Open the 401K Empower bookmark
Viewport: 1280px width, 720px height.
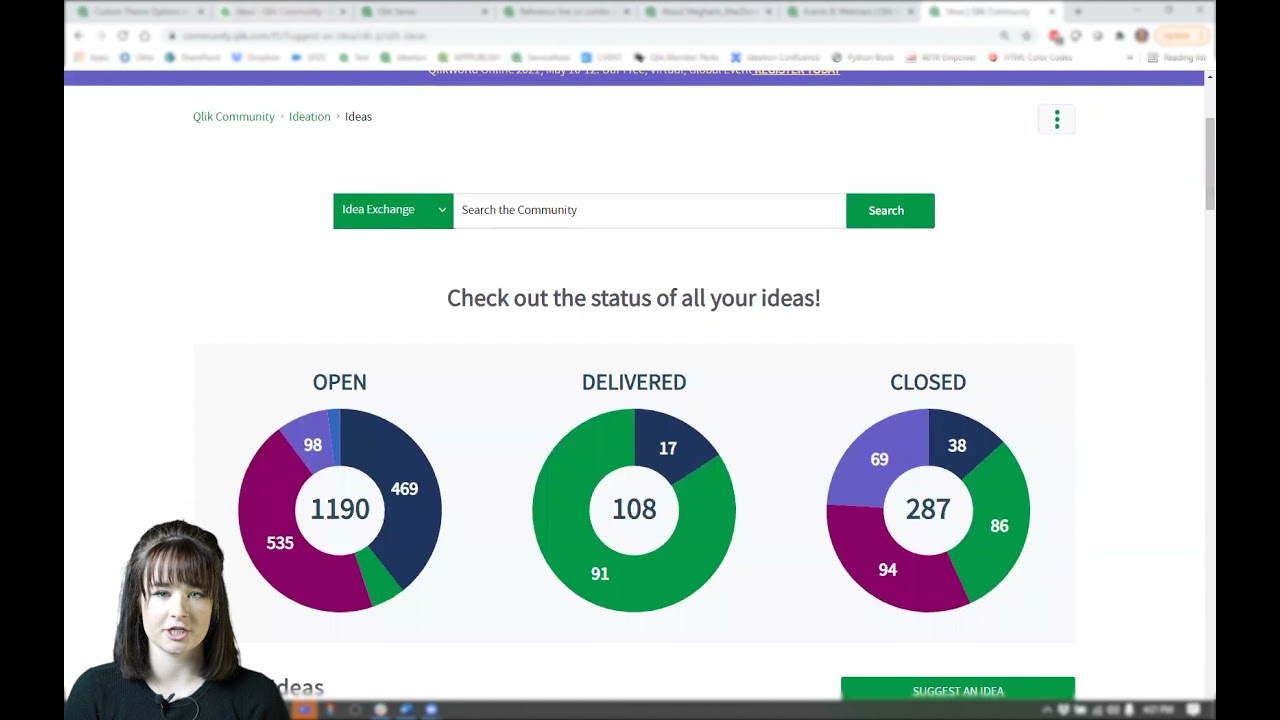pos(941,58)
